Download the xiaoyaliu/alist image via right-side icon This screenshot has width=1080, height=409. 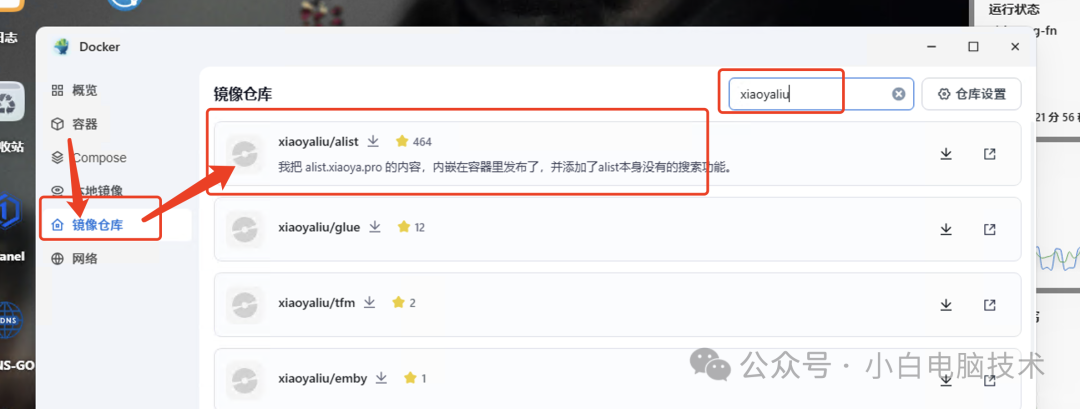click(946, 154)
